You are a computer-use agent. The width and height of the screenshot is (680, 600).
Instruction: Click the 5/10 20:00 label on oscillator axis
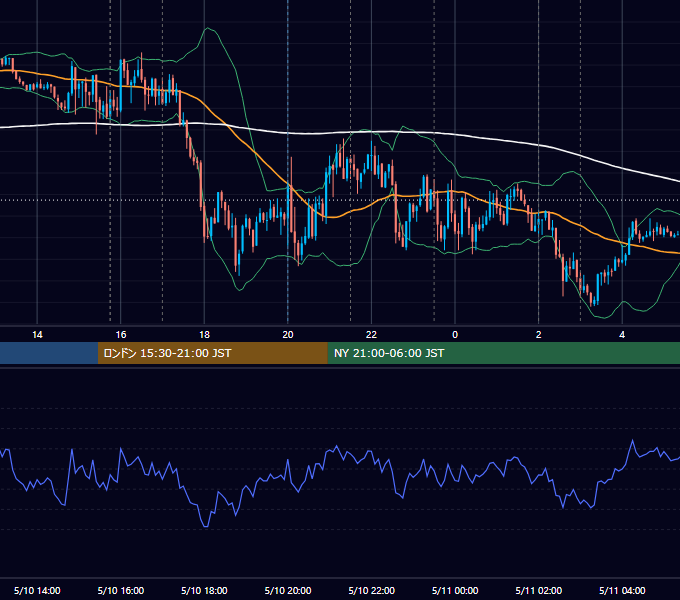pos(288,590)
